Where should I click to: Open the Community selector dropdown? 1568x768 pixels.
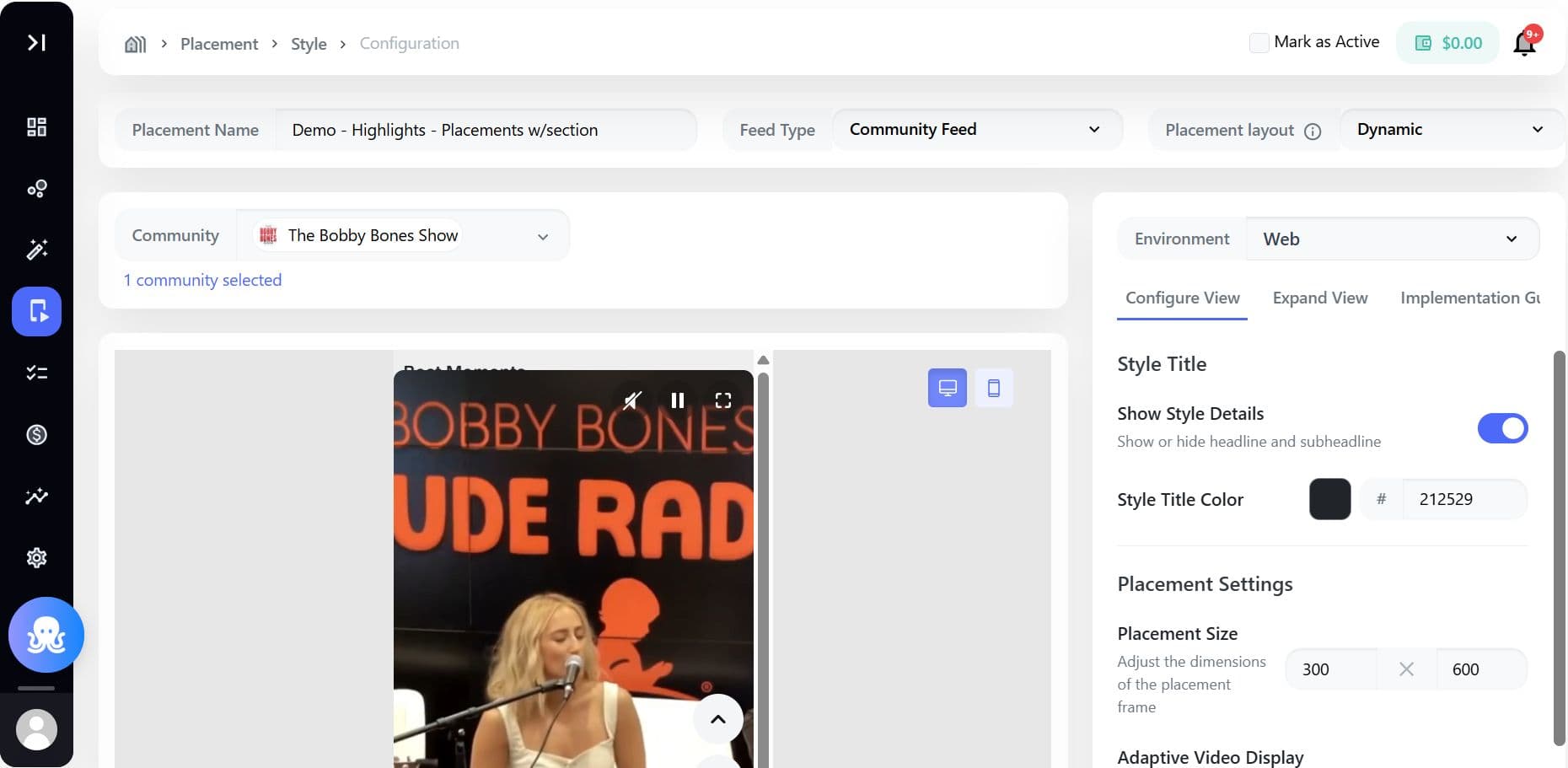tap(403, 236)
